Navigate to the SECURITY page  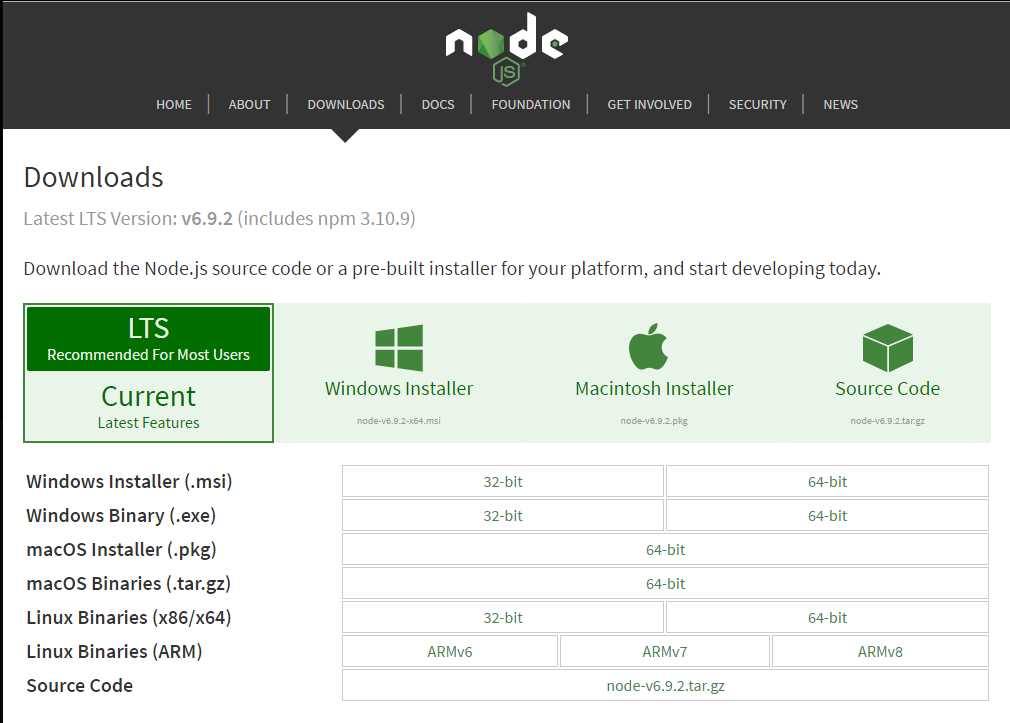(757, 104)
